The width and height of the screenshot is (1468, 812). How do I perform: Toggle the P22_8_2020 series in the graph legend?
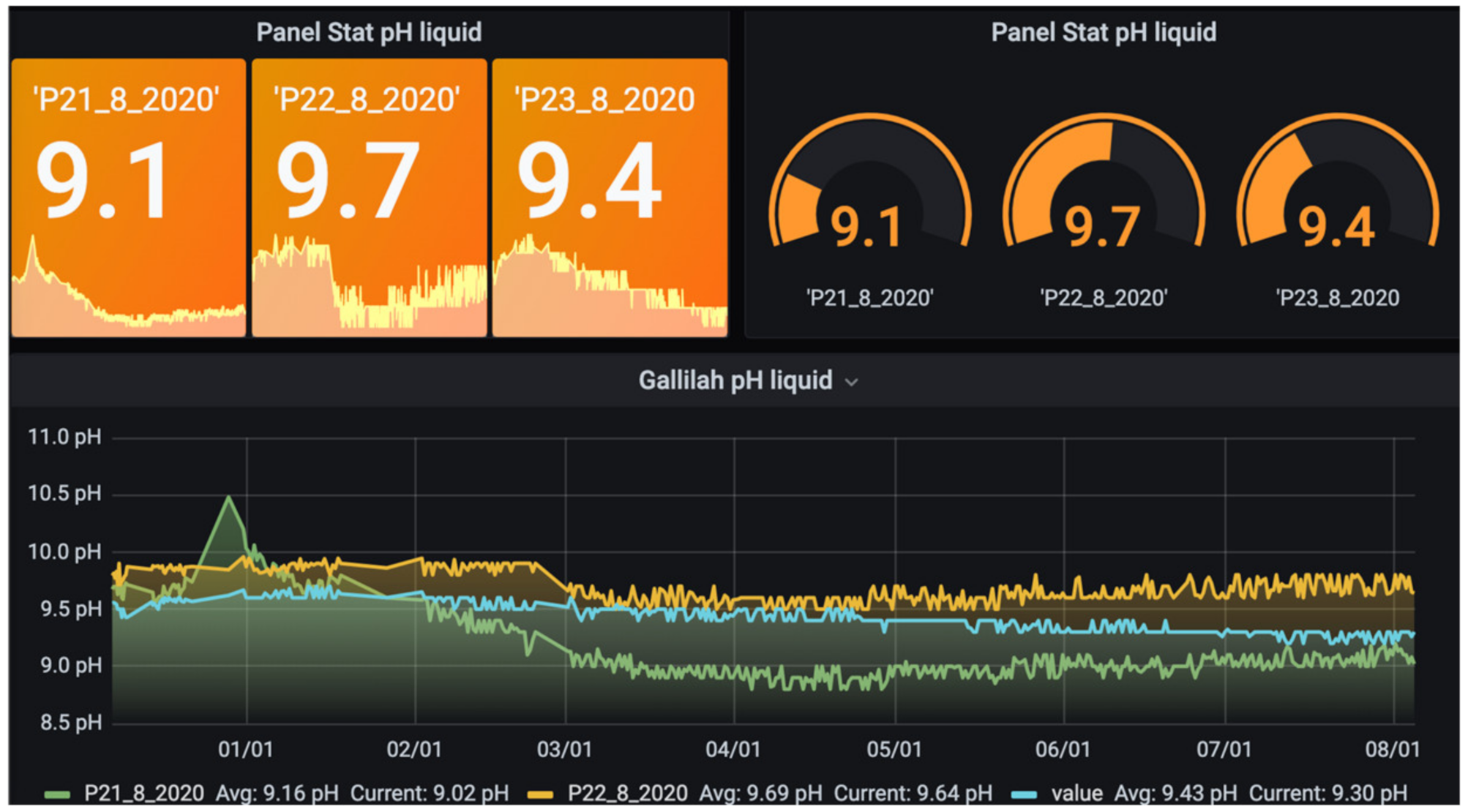pos(627,794)
